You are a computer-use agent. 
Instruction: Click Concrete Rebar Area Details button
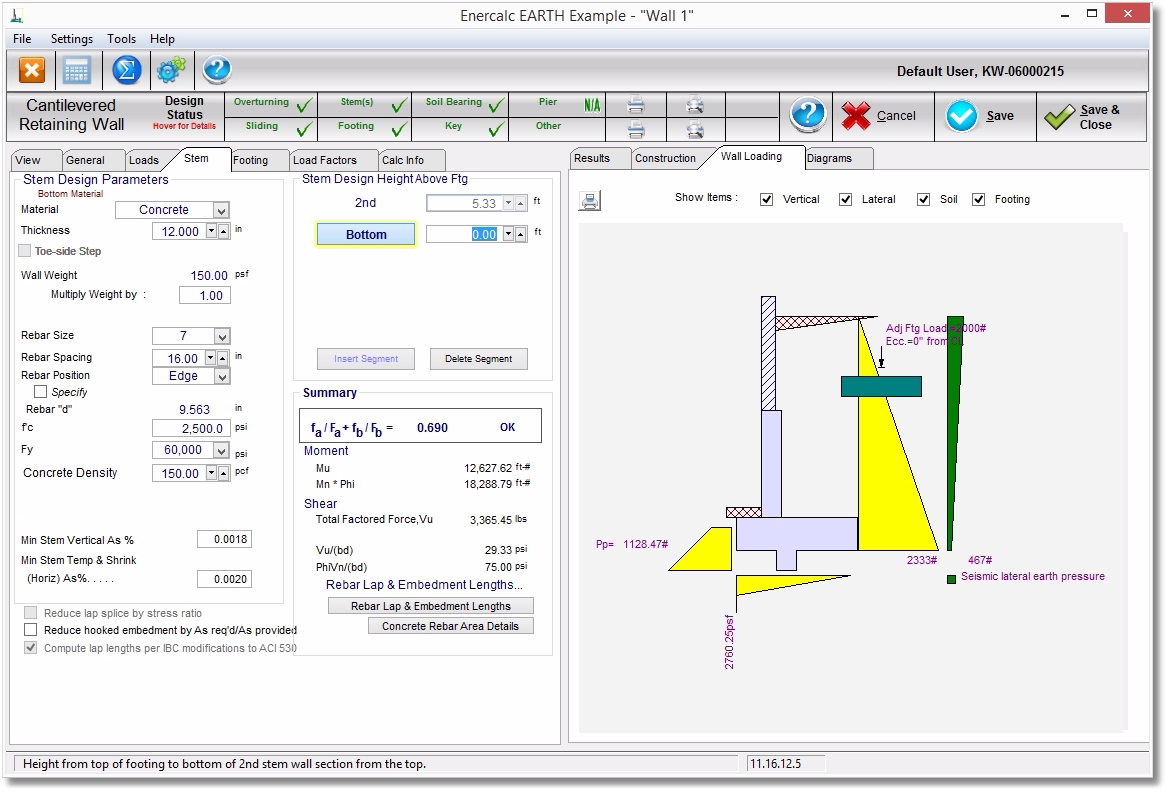point(450,626)
